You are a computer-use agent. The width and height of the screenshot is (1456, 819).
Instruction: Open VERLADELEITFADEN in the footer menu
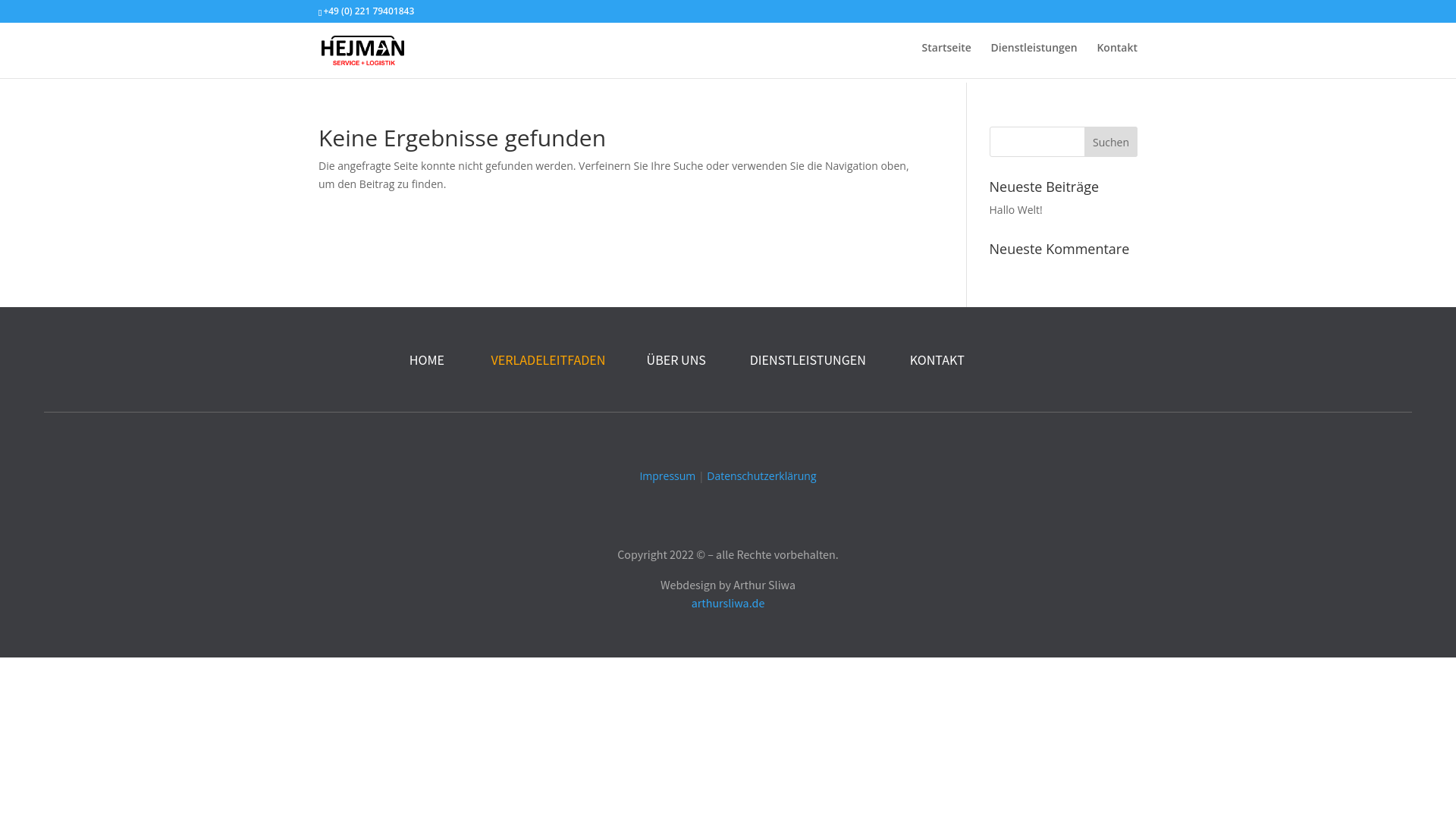pyautogui.click(x=548, y=360)
